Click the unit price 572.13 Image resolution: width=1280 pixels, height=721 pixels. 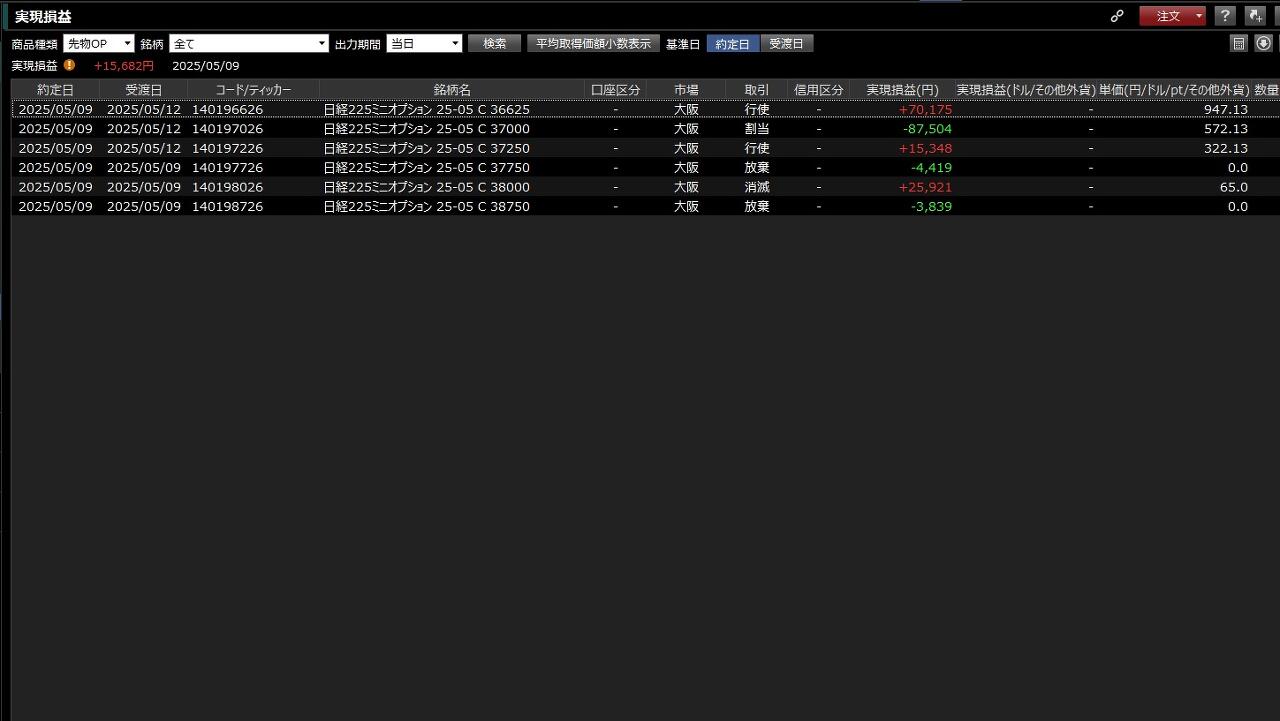coord(1225,129)
